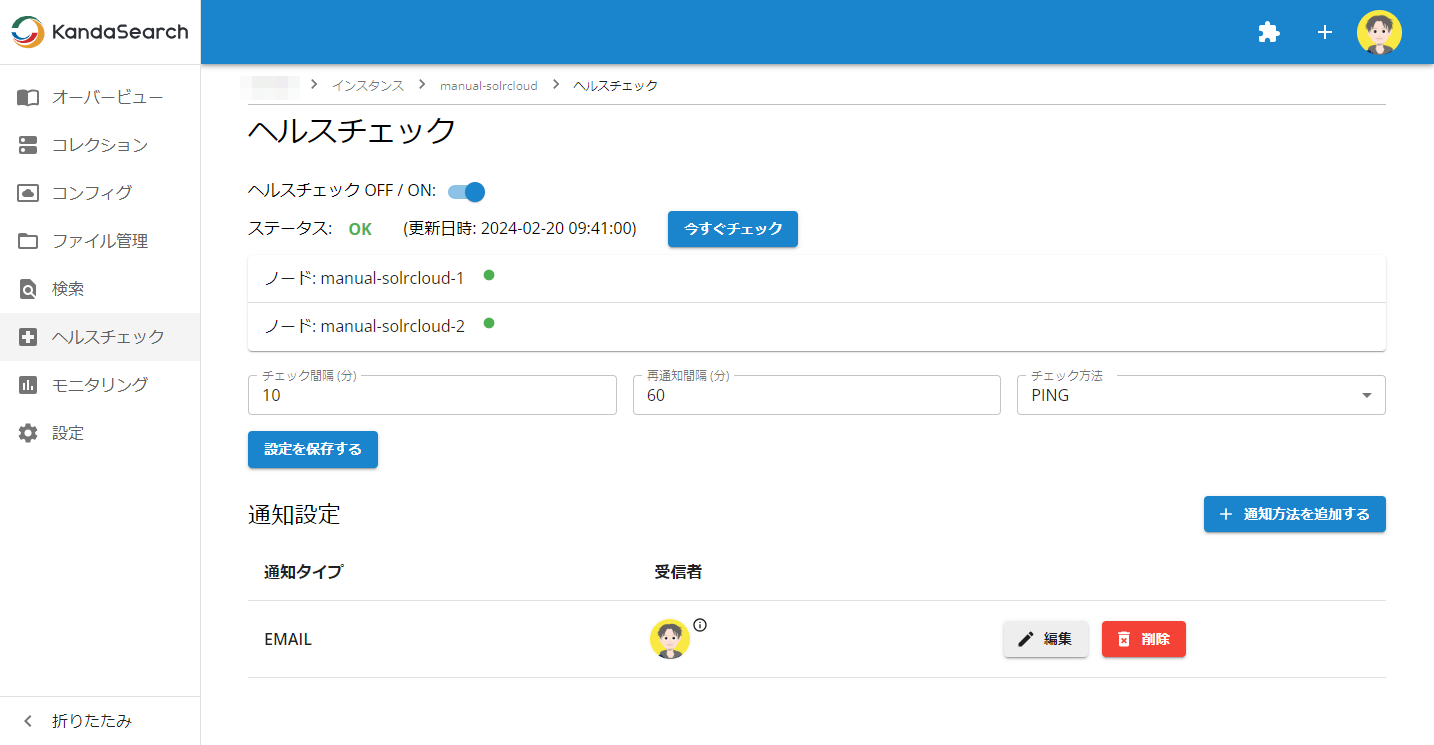
Task: Click the 通知タイプ column header
Action: 303,572
